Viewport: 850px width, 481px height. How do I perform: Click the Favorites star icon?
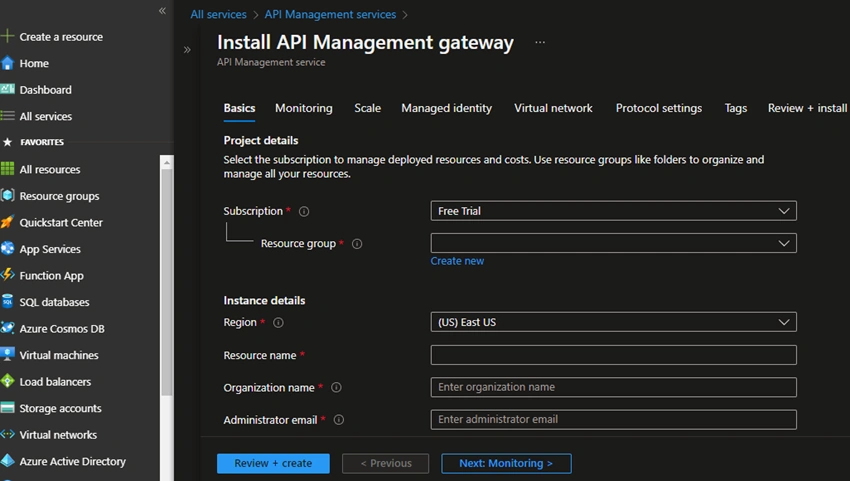(8, 142)
